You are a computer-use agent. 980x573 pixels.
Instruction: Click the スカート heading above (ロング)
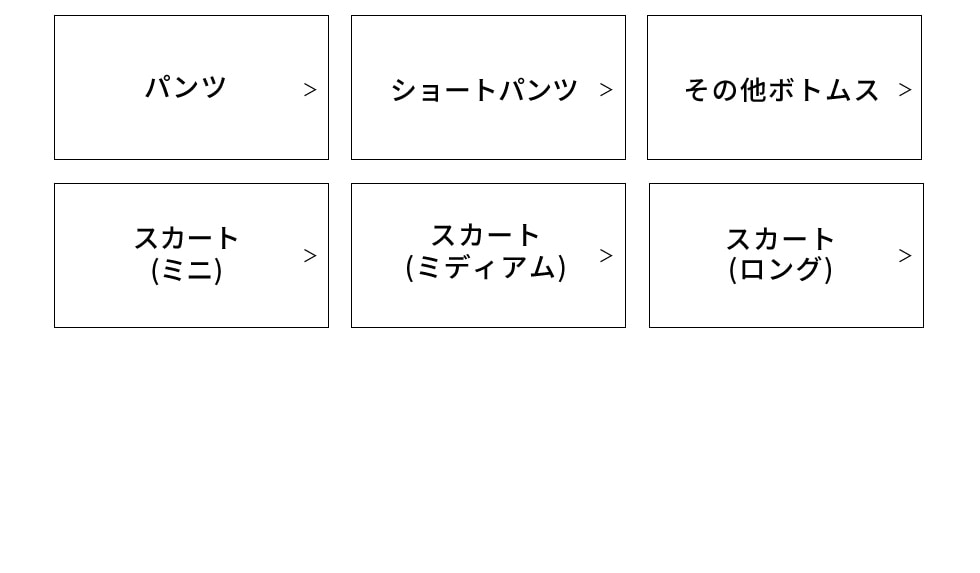(781, 239)
